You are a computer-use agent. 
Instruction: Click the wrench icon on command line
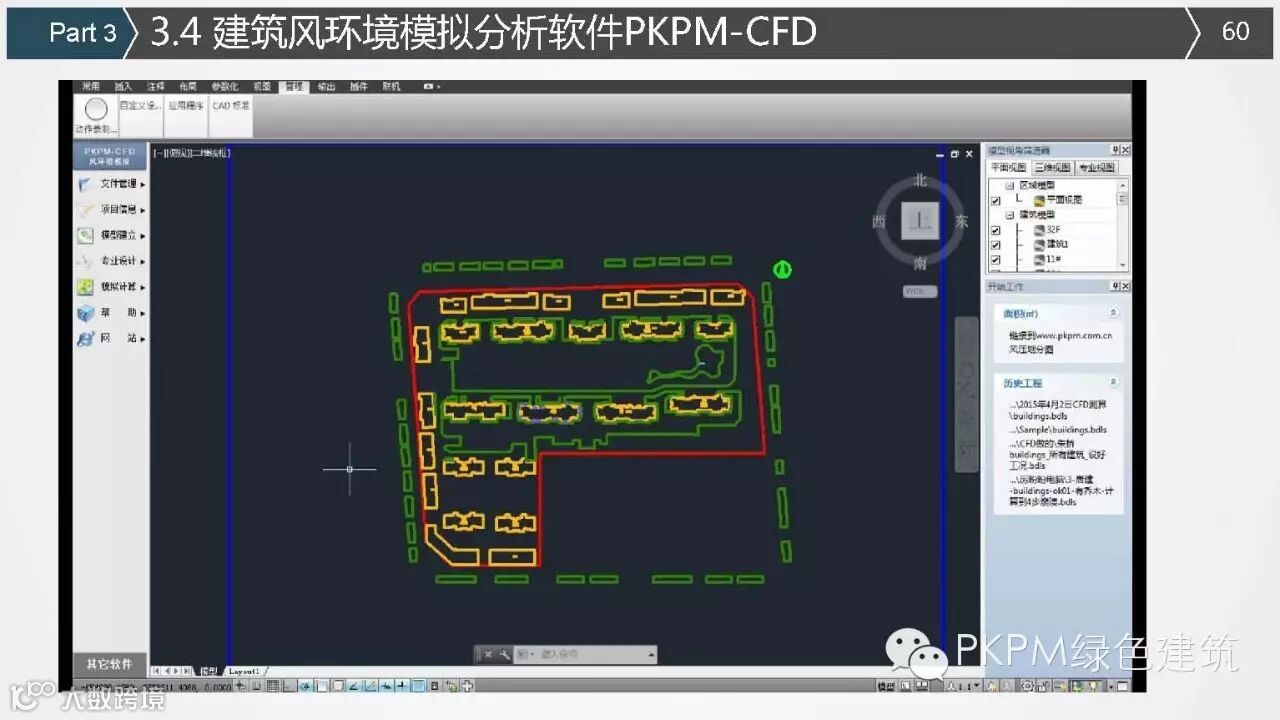[x=505, y=654]
